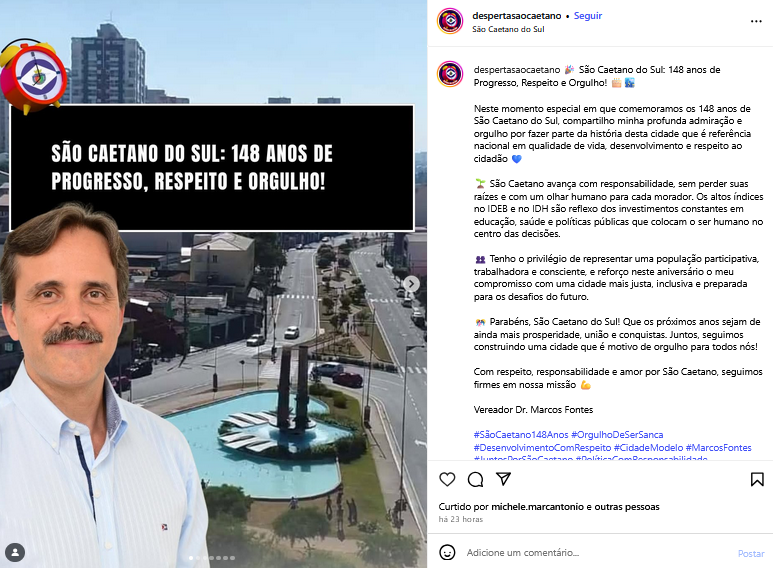This screenshot has width=773, height=568.
Task: Click the #SãoCaetano148Anos hashtag
Action: (521, 435)
